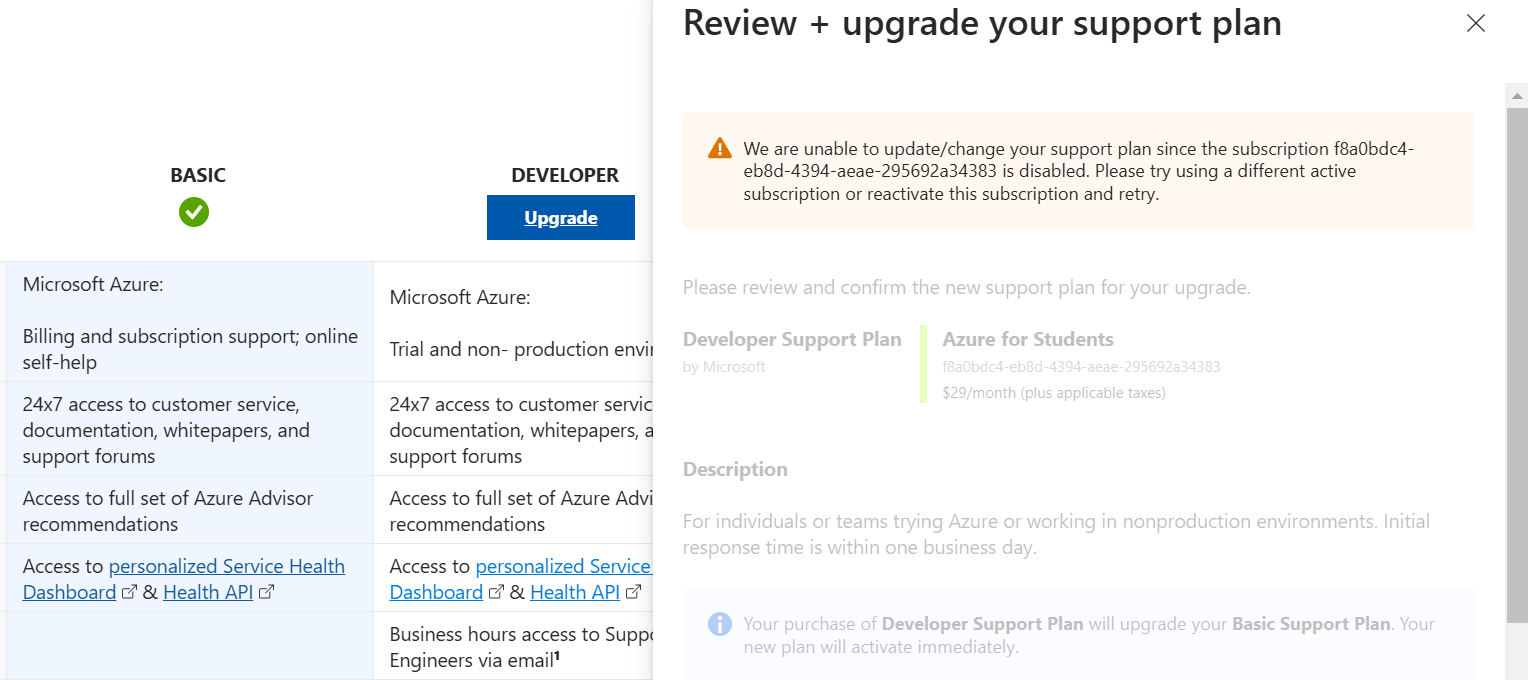
Task: Click the scrollbar up arrow in panel
Action: tap(1517, 96)
